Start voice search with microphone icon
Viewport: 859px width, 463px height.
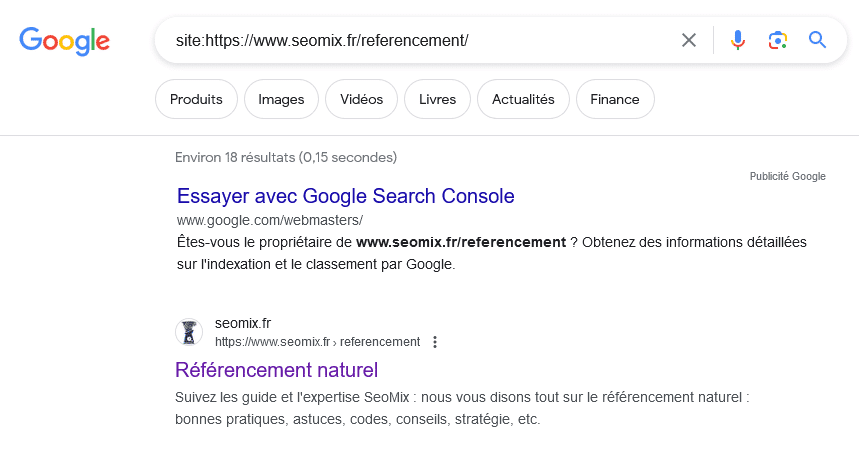tap(737, 40)
